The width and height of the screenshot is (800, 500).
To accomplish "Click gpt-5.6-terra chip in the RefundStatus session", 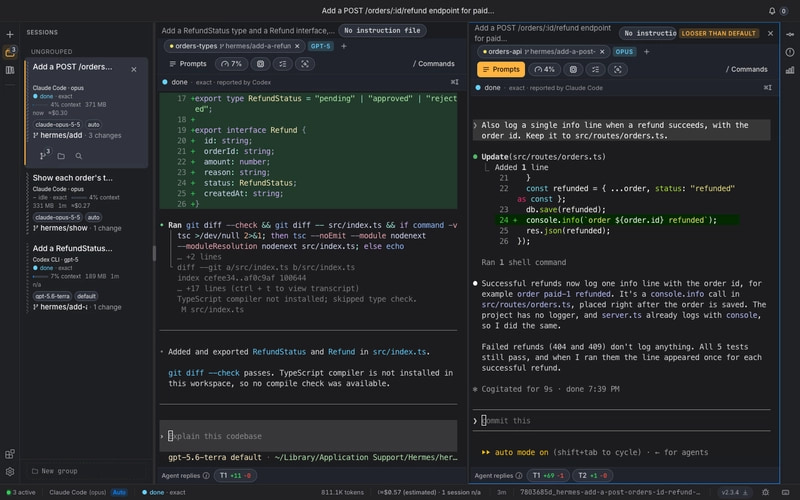I will click(53, 296).
